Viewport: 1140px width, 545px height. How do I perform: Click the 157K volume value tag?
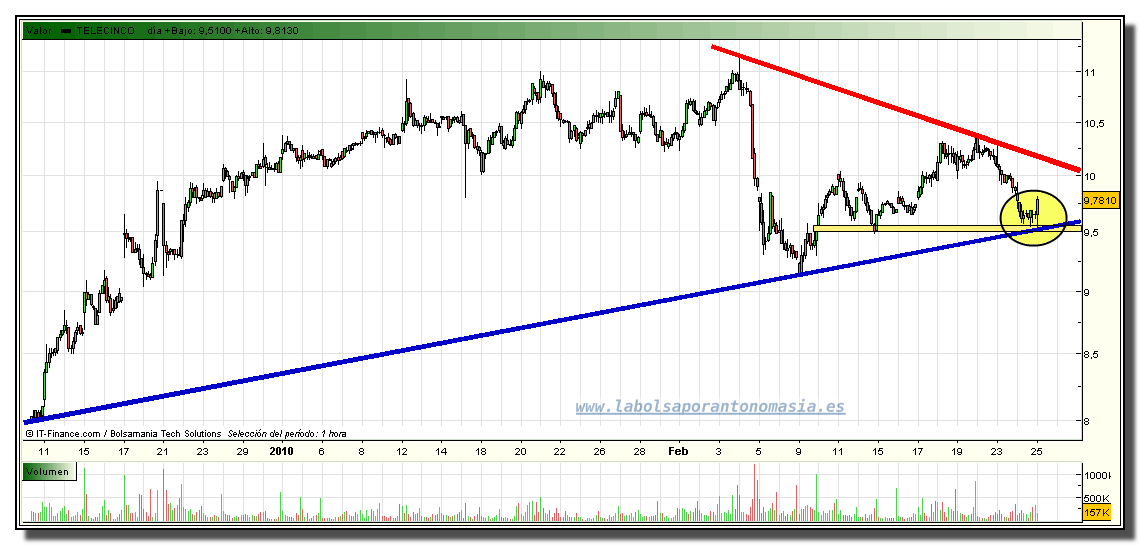pos(1097,513)
